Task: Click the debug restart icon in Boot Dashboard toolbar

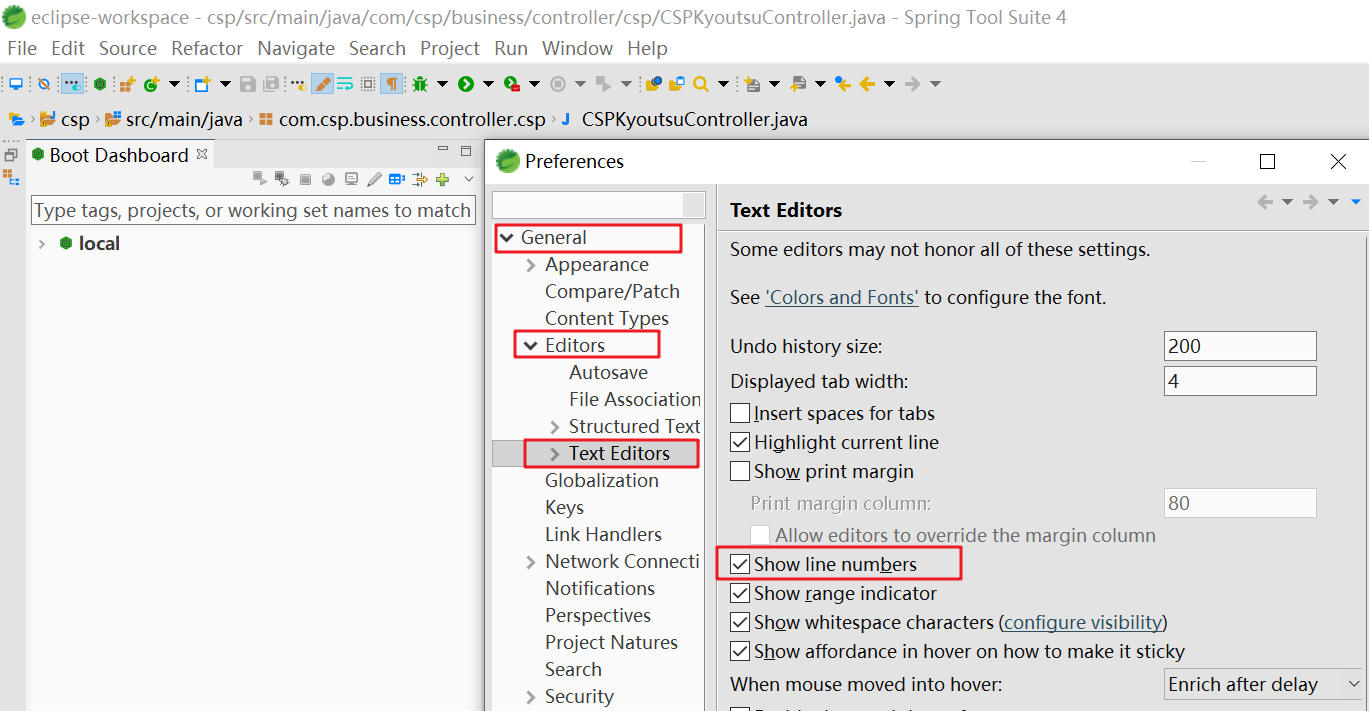Action: coord(282,179)
